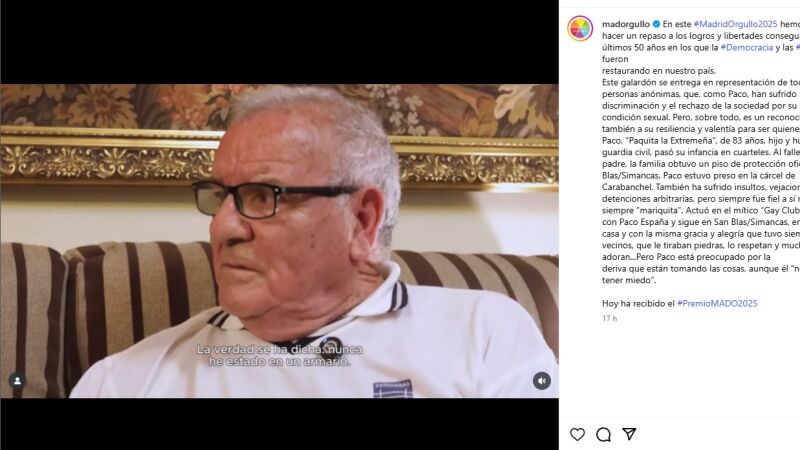Open the madorgullo username profile link
Viewport: 800px width, 450px height.
tap(626, 24)
